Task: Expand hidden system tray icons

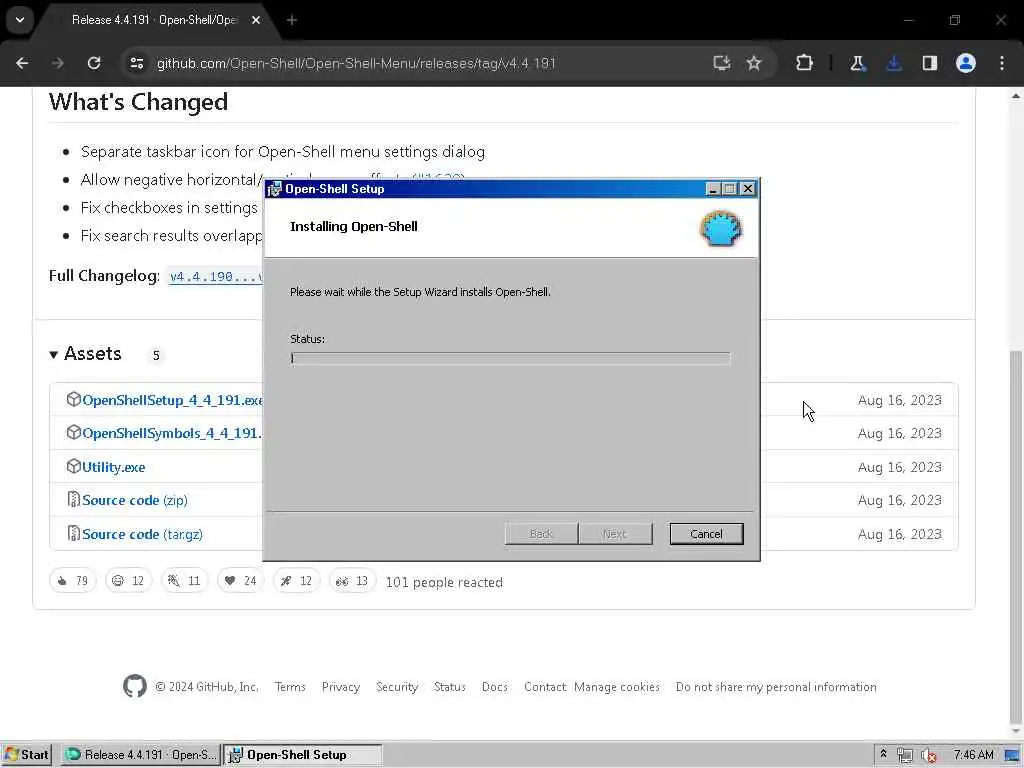Action: [883, 754]
